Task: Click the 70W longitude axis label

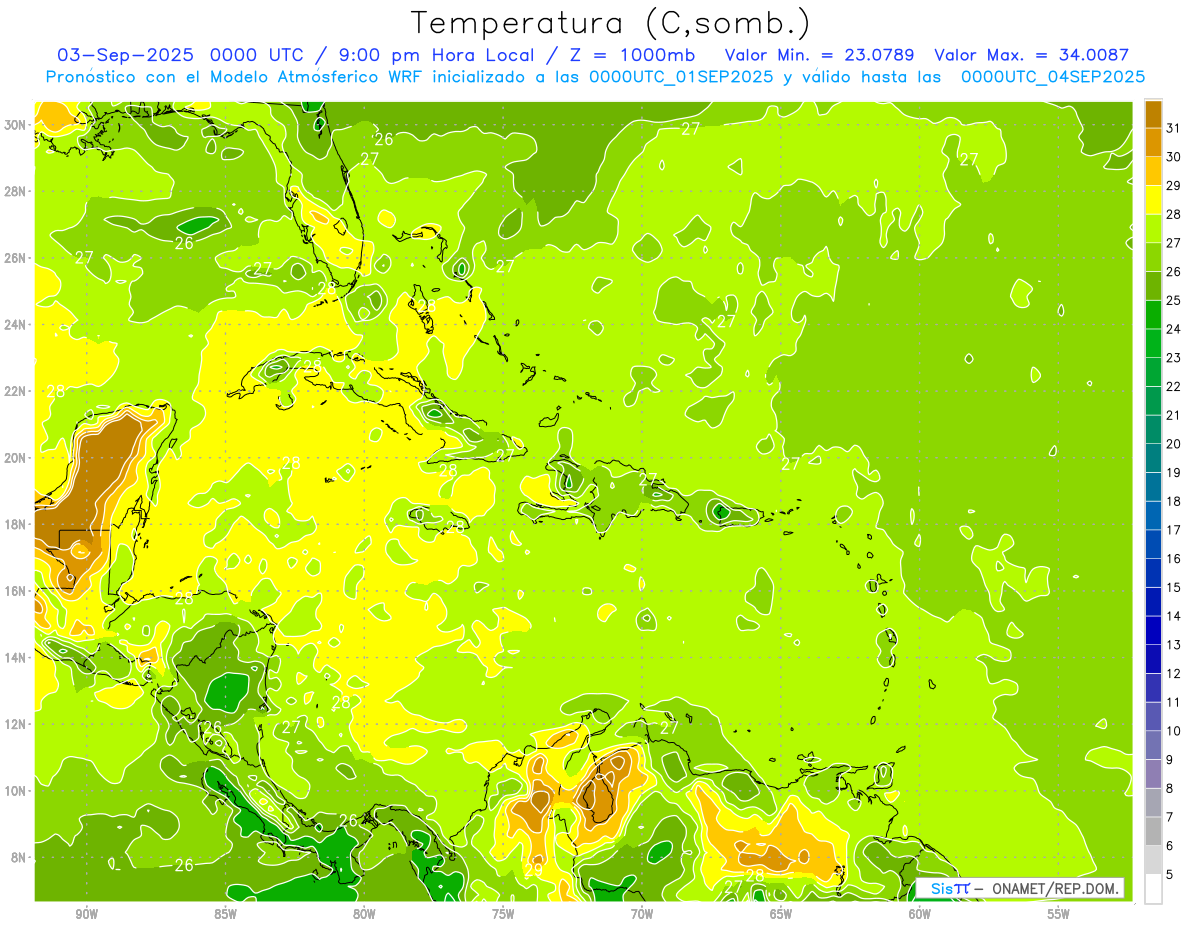Action: click(x=642, y=914)
